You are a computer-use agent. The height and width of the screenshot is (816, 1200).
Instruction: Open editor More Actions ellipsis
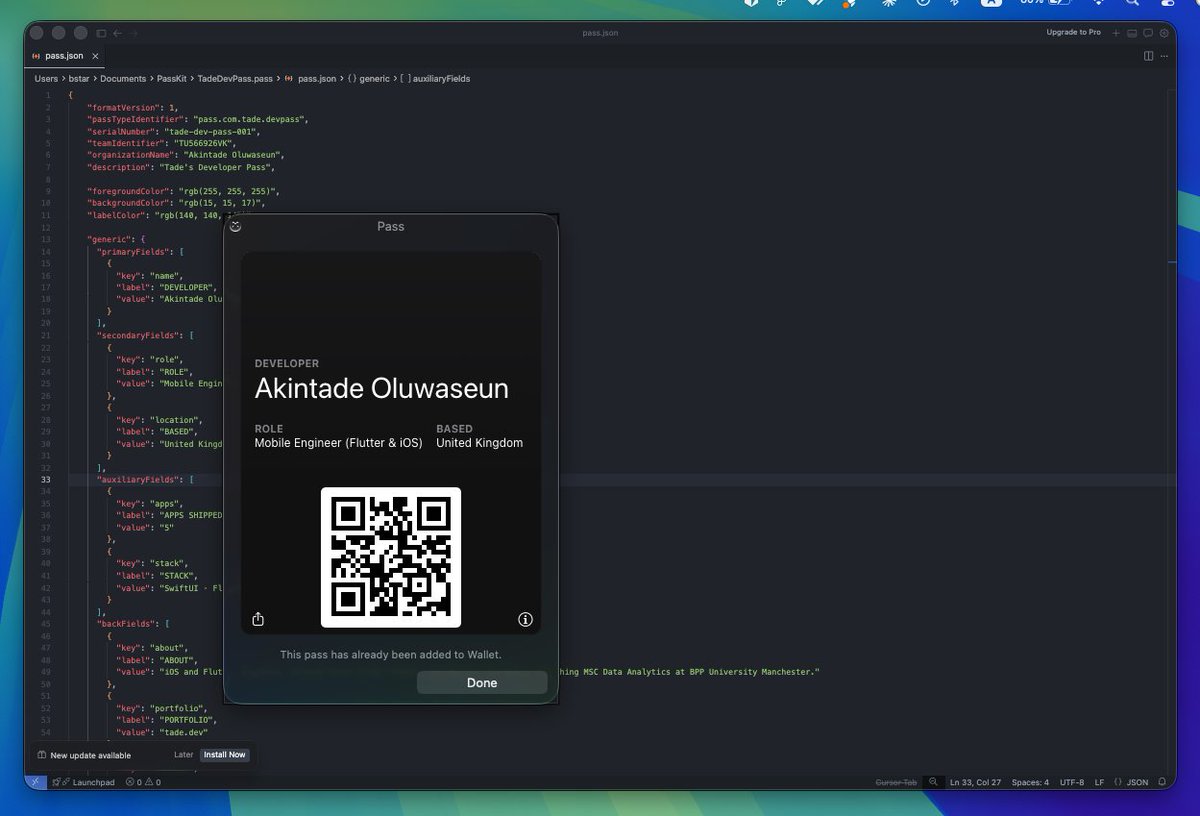pos(1164,56)
